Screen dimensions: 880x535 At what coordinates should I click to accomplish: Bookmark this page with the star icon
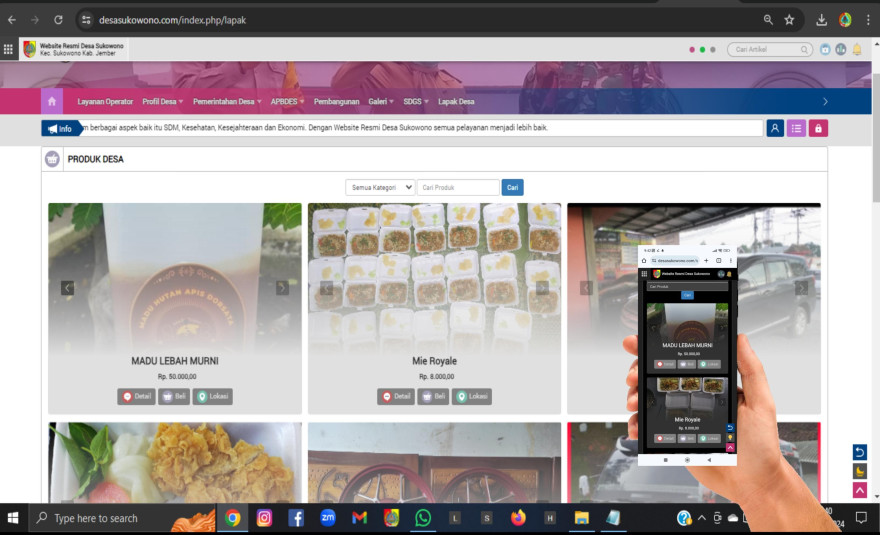(789, 20)
